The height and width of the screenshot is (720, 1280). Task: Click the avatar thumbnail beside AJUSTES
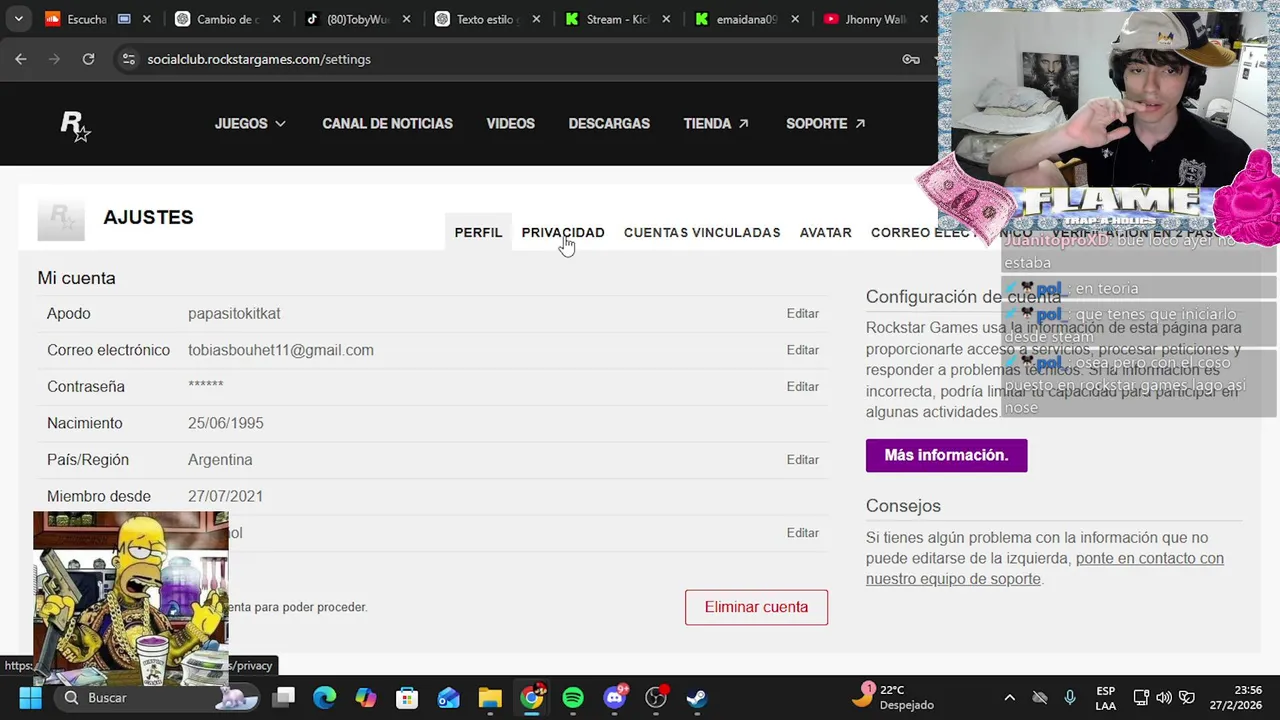tap(61, 220)
